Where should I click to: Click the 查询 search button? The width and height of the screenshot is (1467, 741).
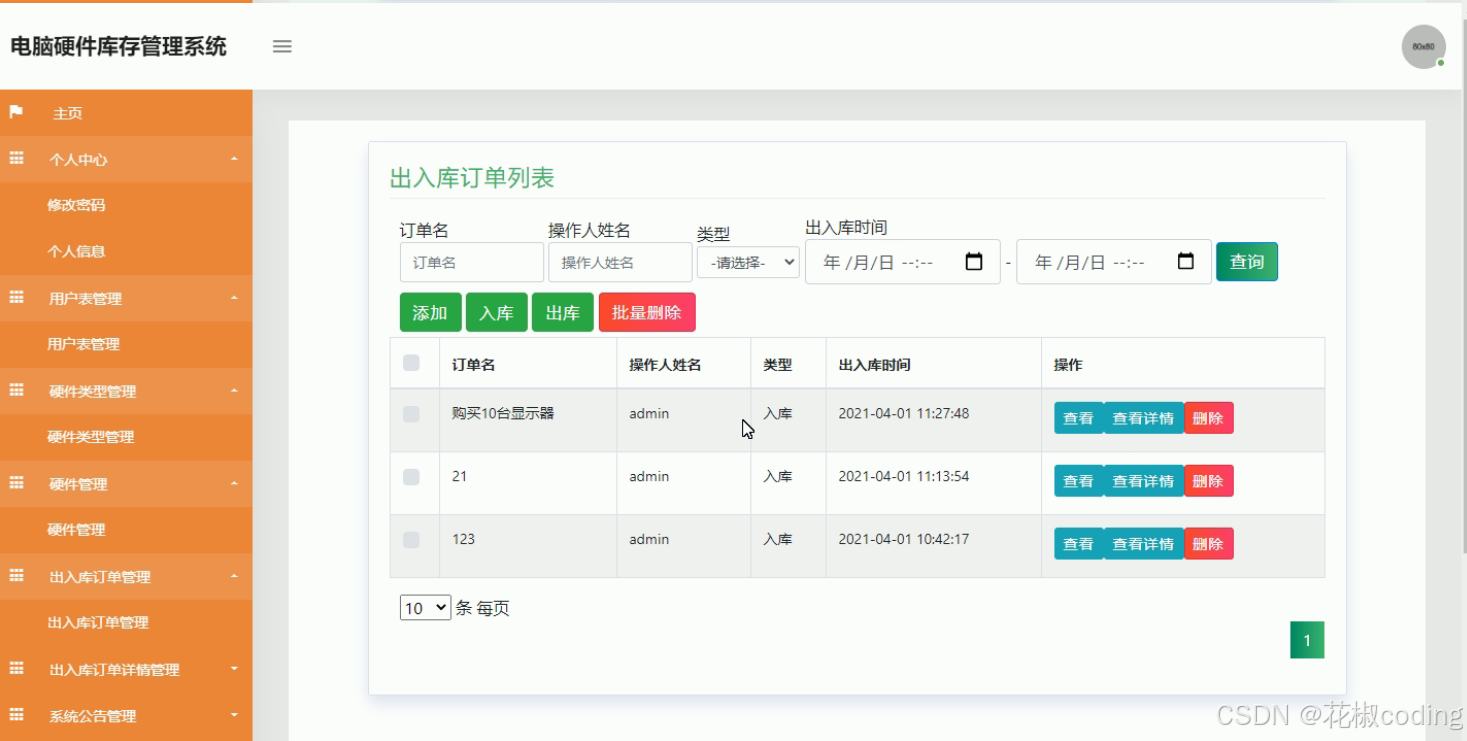[x=1247, y=262]
